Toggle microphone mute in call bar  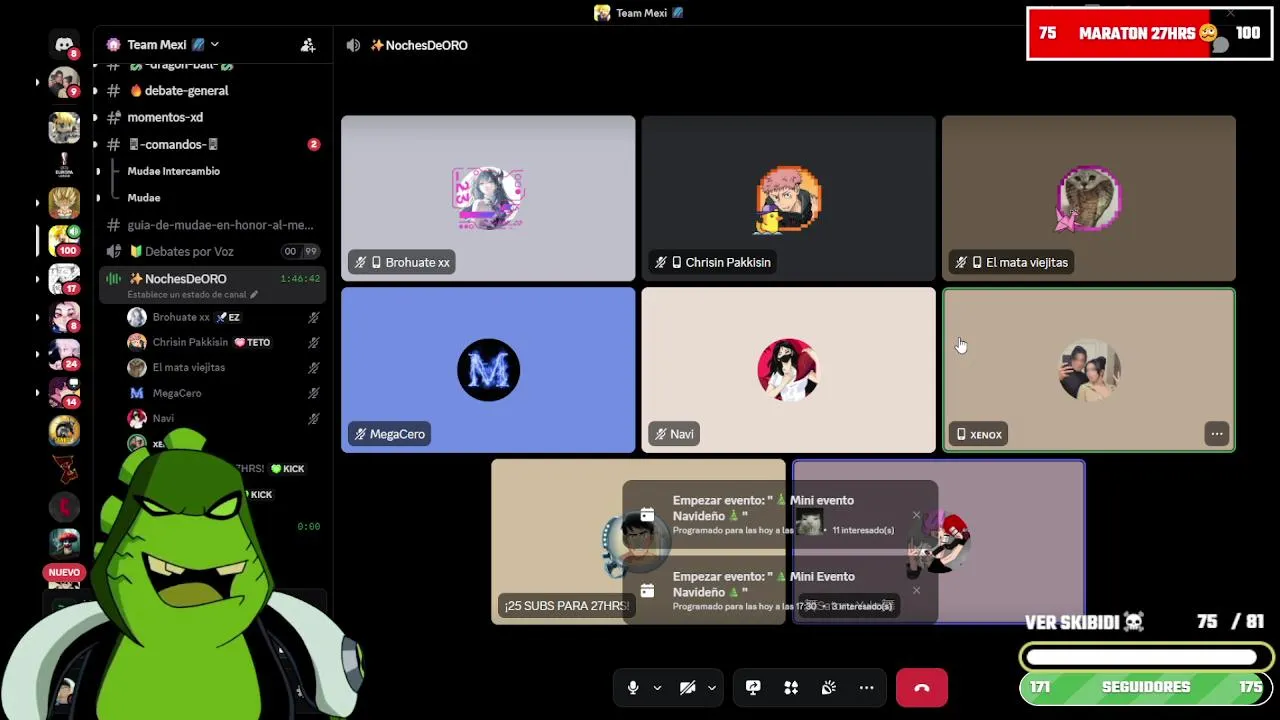(x=633, y=688)
